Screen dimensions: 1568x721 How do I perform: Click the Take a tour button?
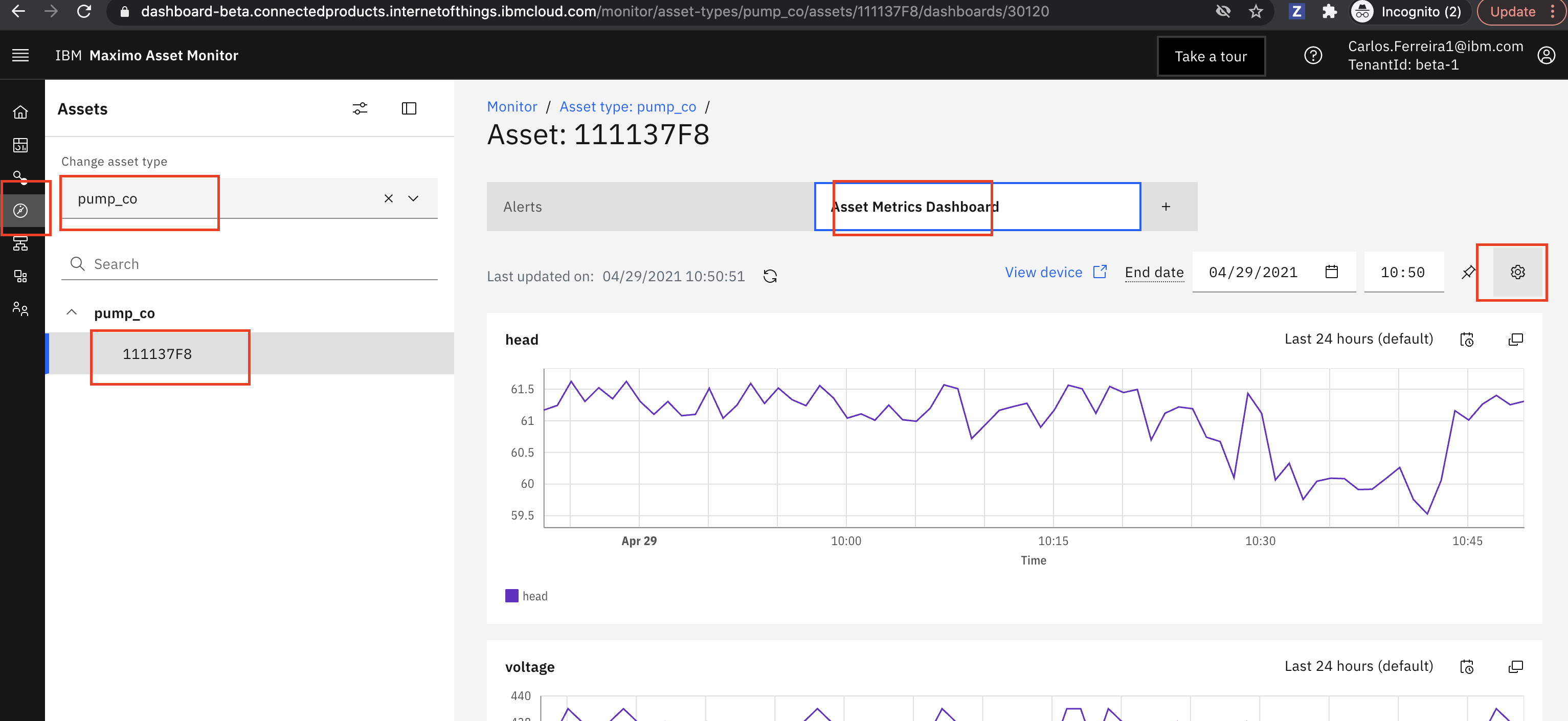[1211, 56]
